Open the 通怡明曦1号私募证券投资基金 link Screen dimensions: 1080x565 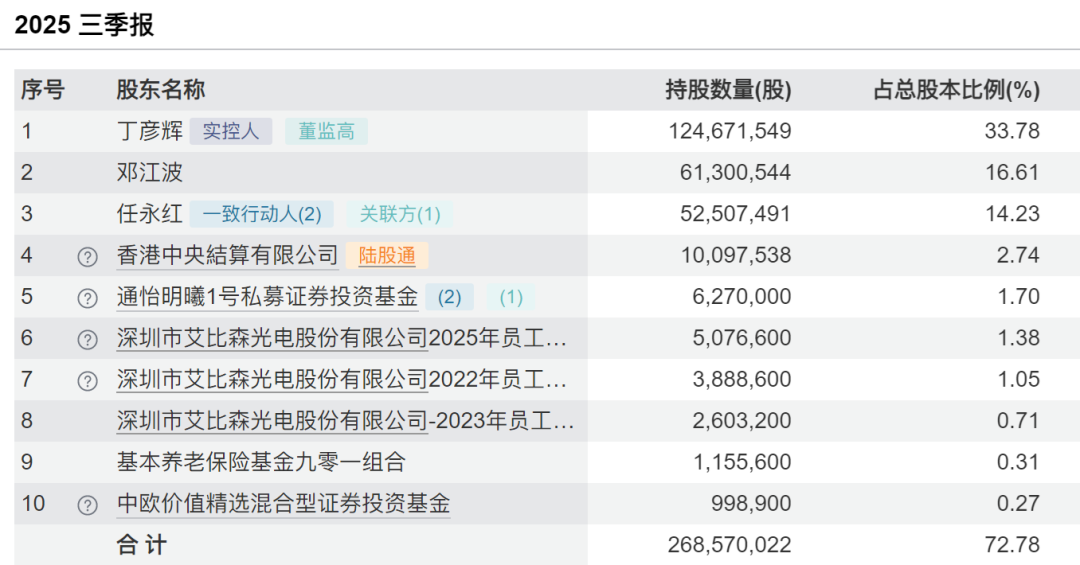point(267,297)
